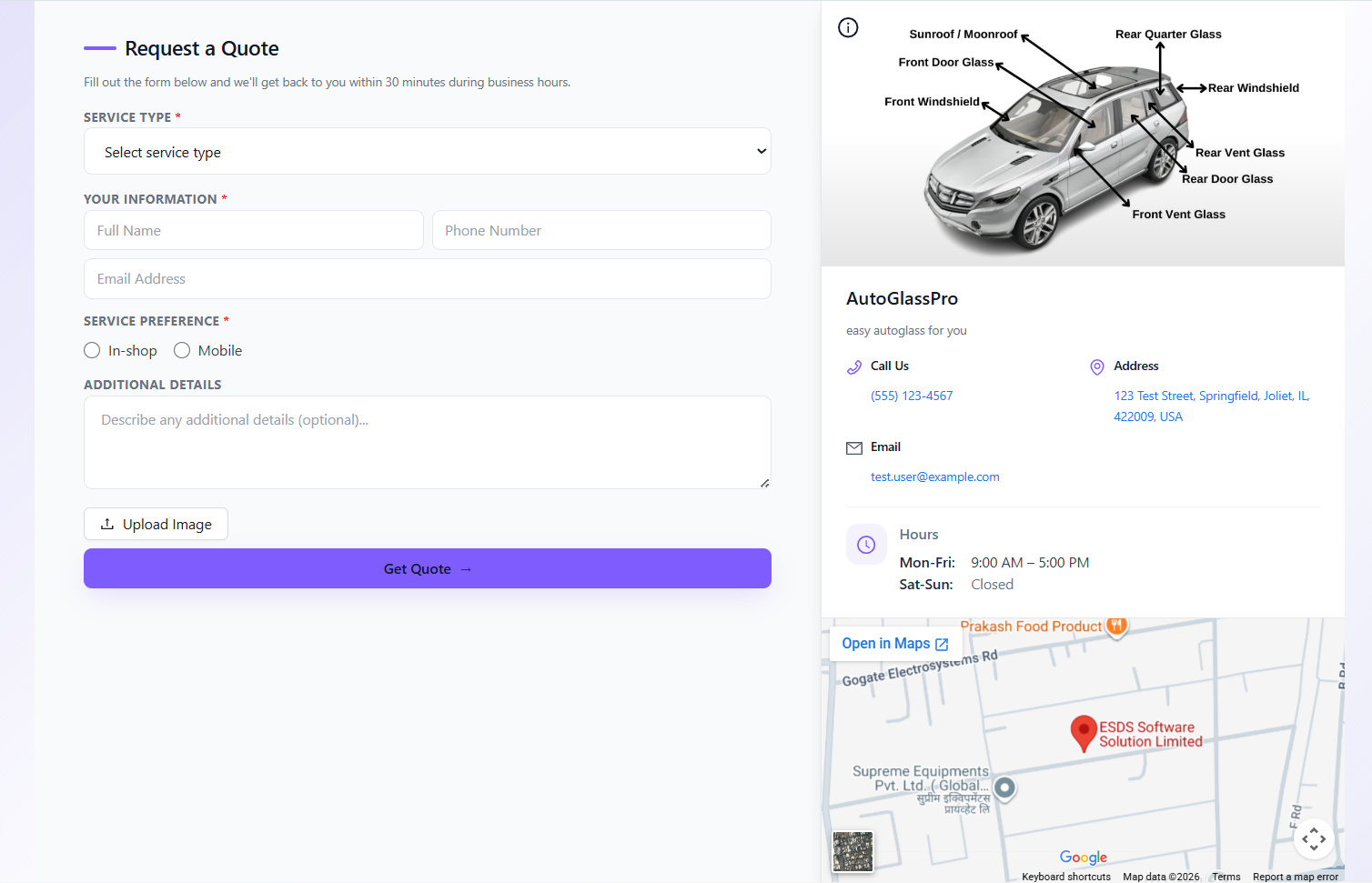Click the Phone Number field
The height and width of the screenshot is (883, 1372).
(601, 230)
